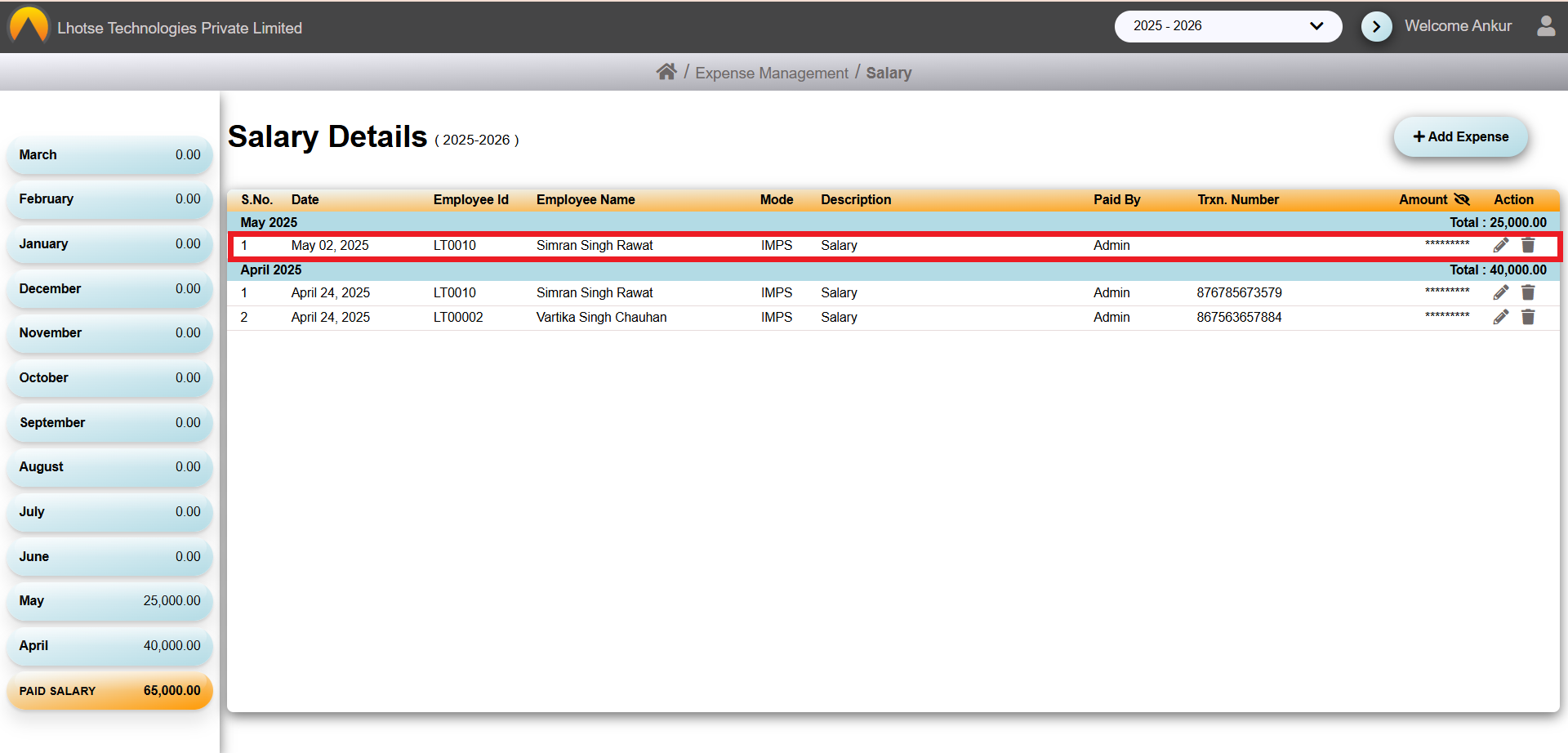Screen dimensions: 1568x753
Task: Delete May 02 Simran Singh Rawat entry
Action: (x=1528, y=245)
